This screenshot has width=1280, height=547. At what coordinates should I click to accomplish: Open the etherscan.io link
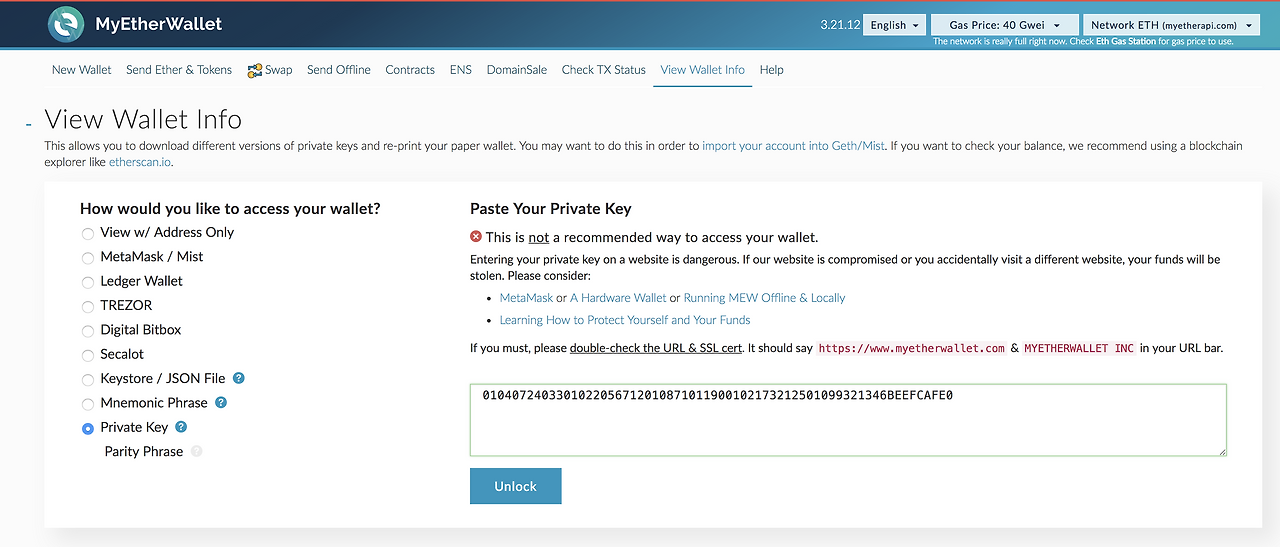pos(140,162)
